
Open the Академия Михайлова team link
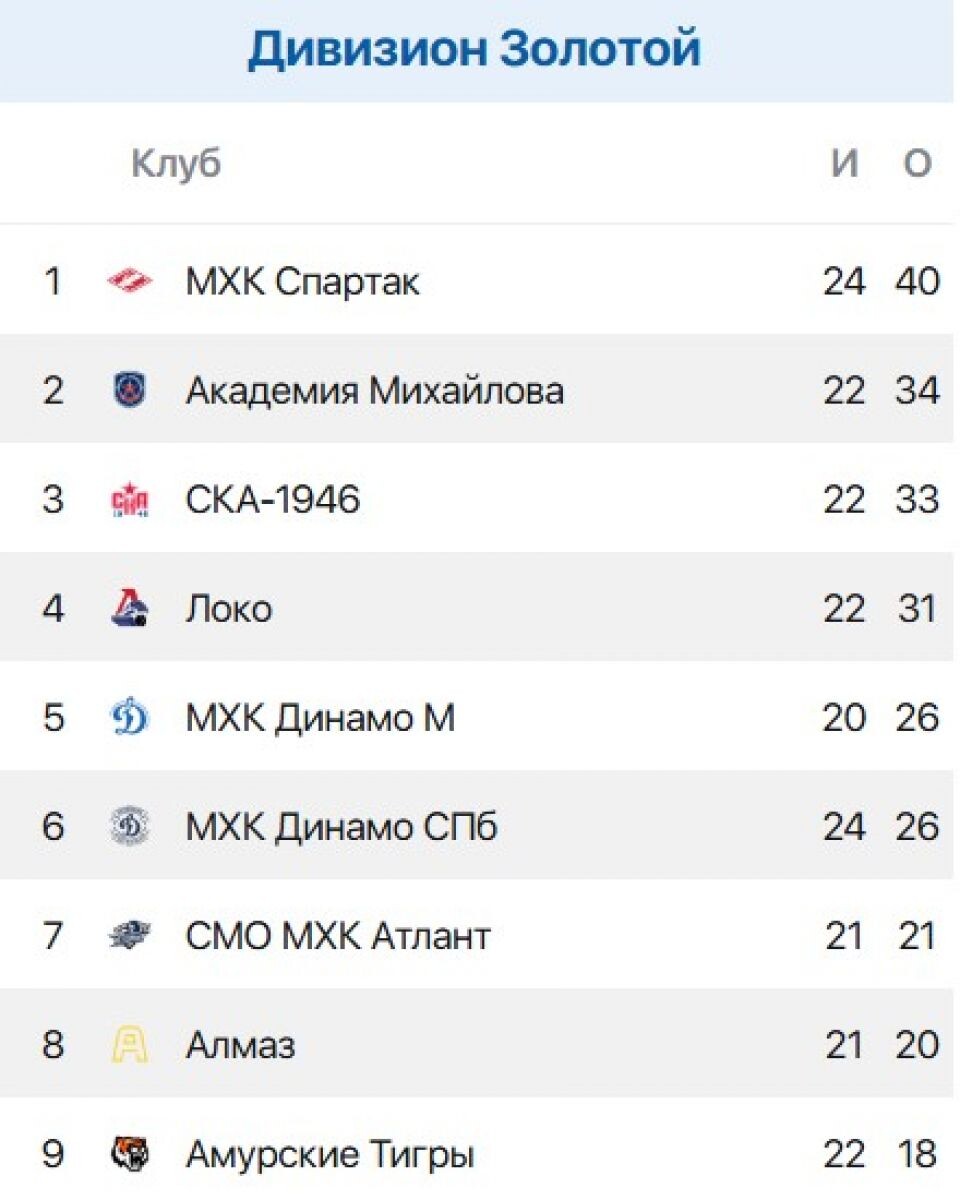(375, 391)
